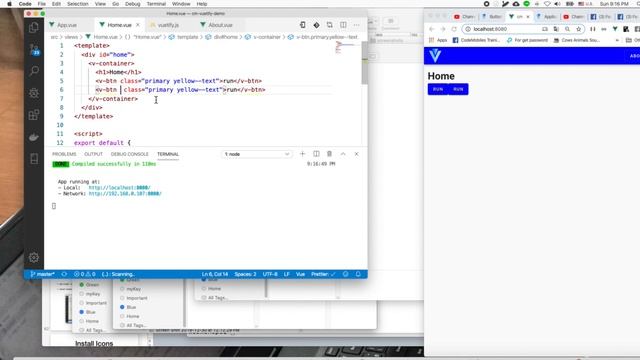Click the second RUN button on the web page
Image resolution: width=640 pixels, height=360 pixels.
click(458, 89)
